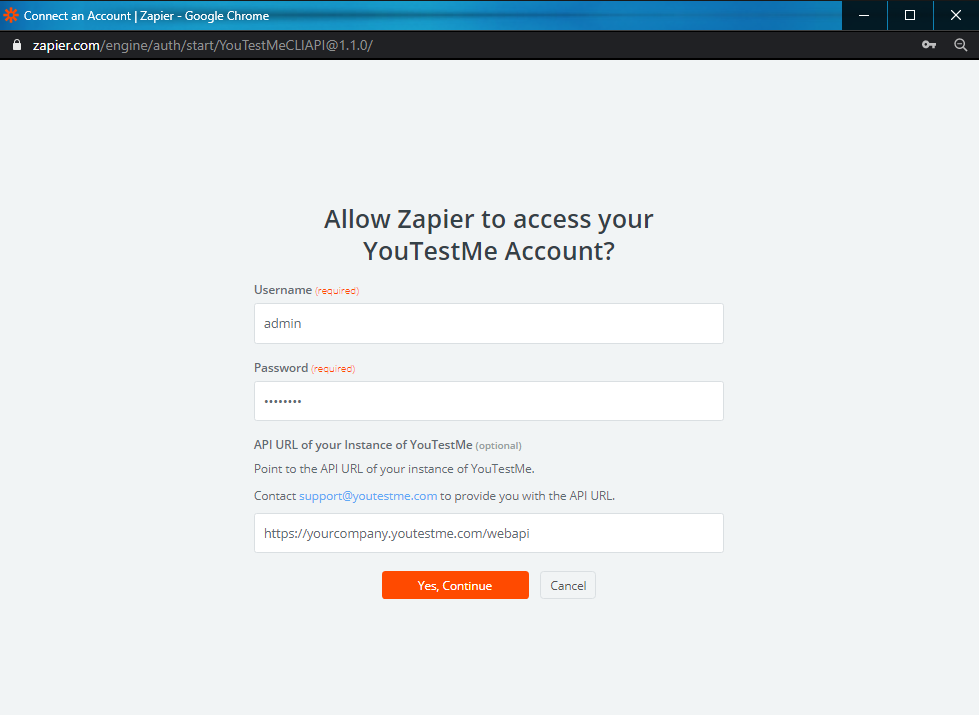Select the zapier.com URL in the address bar
This screenshot has width=979, height=715.
200,45
